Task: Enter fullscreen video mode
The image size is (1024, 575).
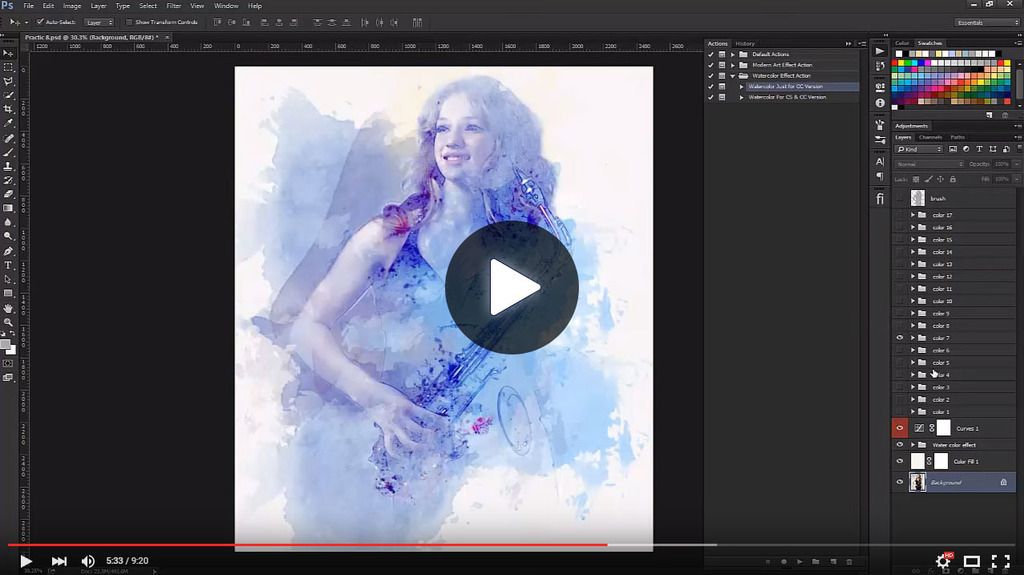Action: [x=1000, y=561]
